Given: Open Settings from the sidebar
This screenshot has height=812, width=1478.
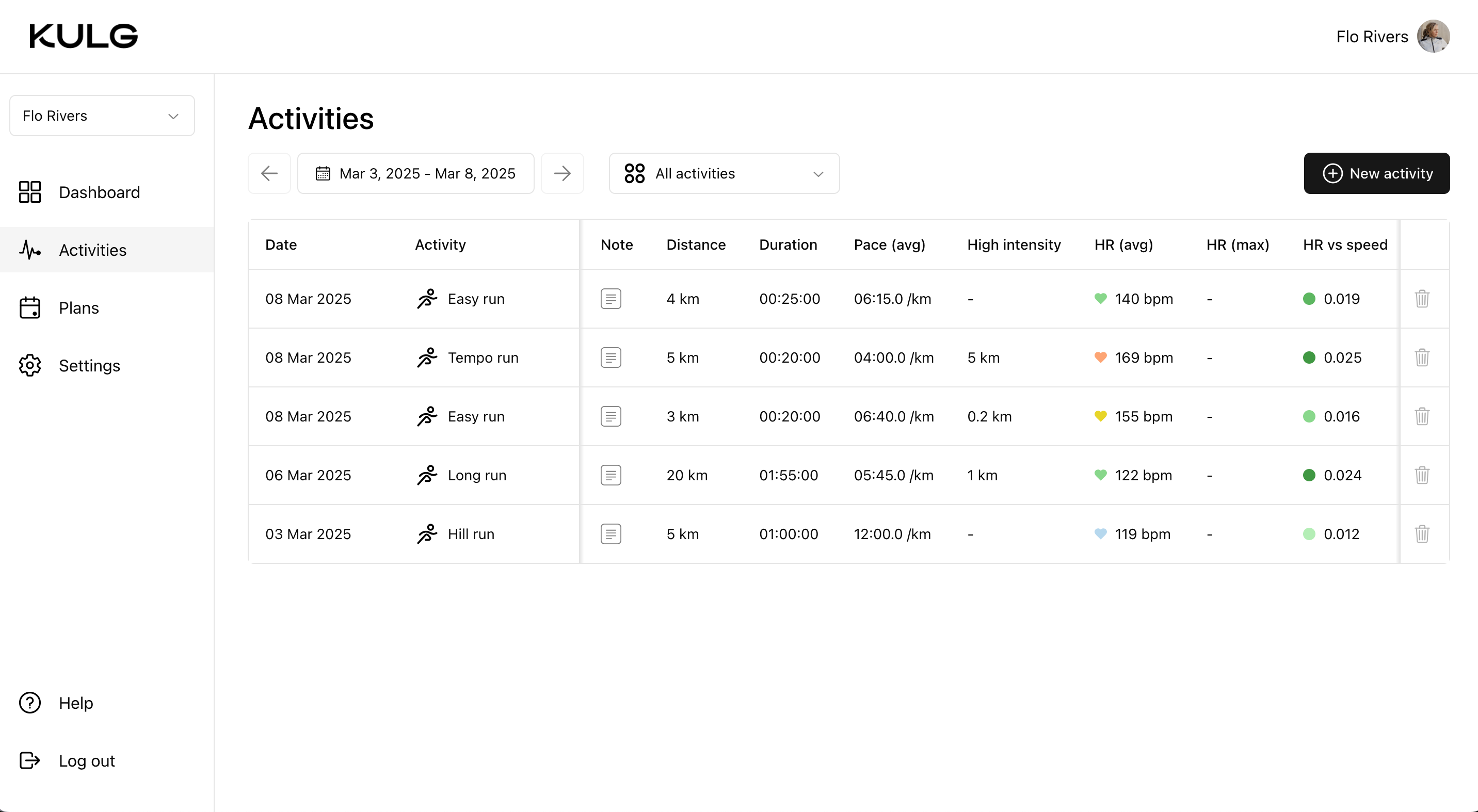Looking at the screenshot, I should point(107,366).
